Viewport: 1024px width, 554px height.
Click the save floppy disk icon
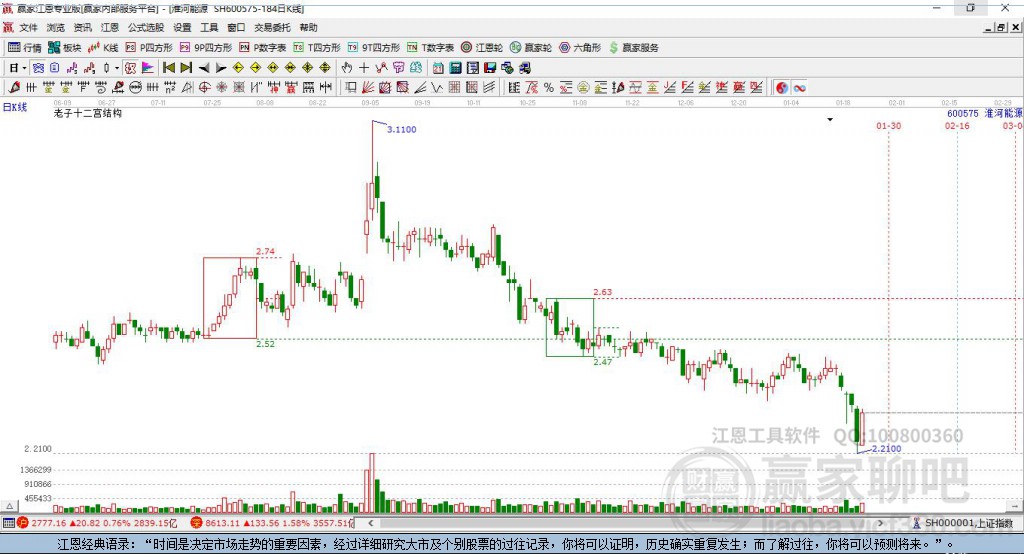coord(490,68)
